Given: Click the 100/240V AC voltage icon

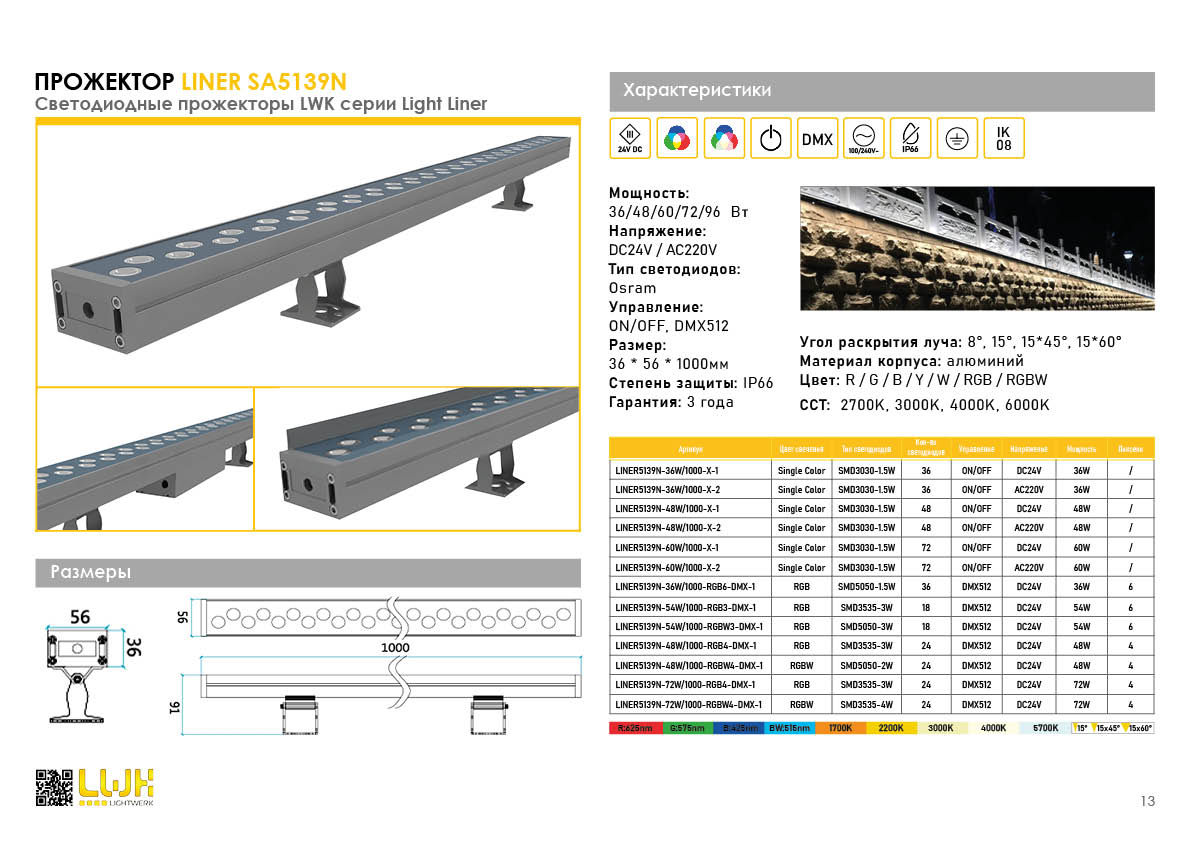Looking at the screenshot, I should [863, 138].
